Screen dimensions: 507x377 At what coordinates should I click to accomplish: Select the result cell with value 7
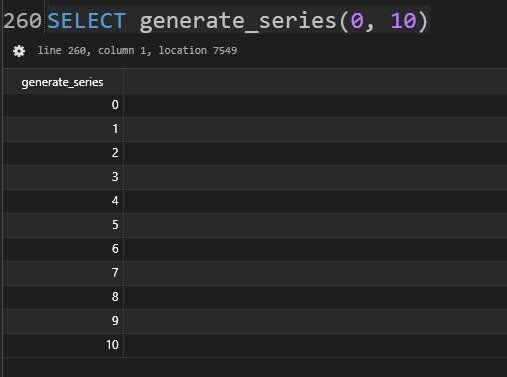tap(63, 273)
